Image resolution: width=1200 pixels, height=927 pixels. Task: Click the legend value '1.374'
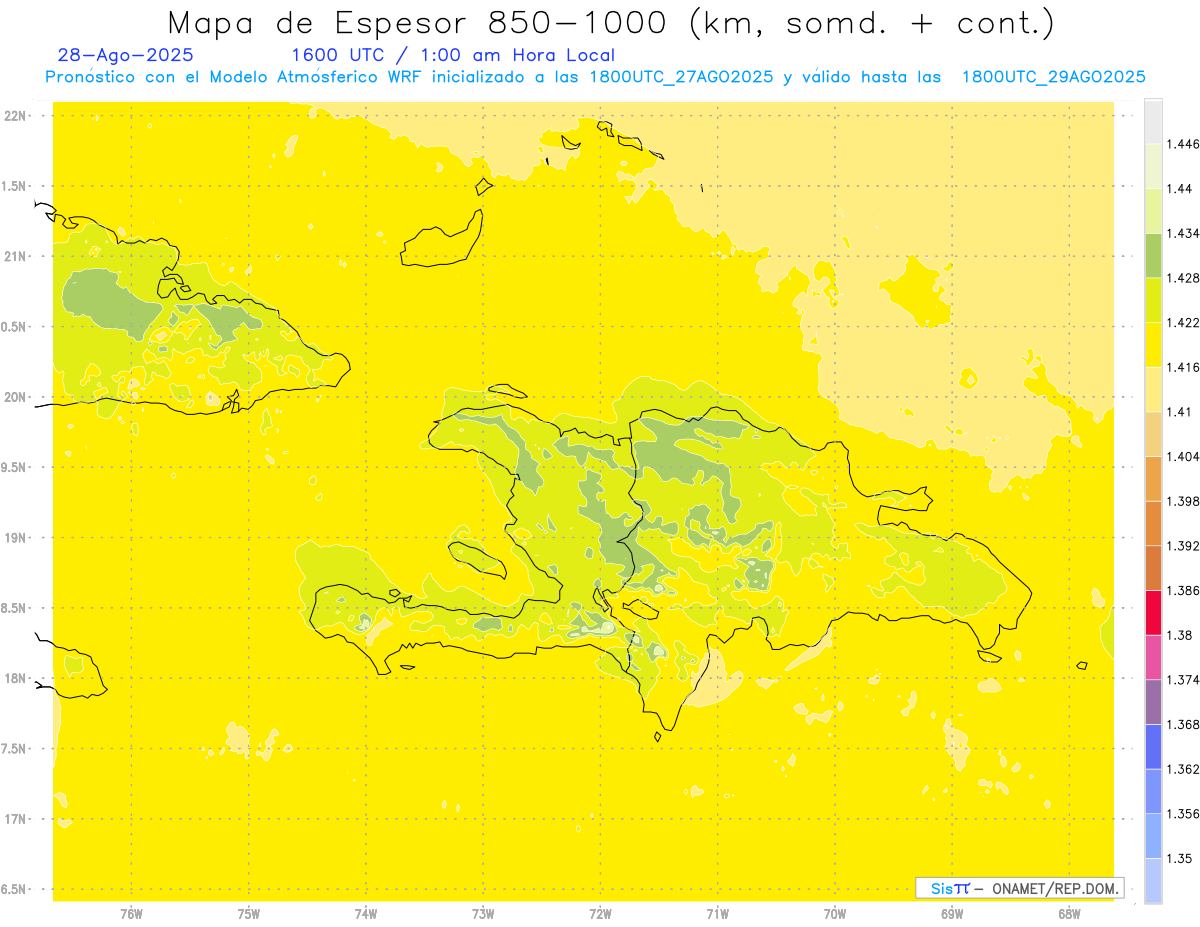tap(1184, 680)
